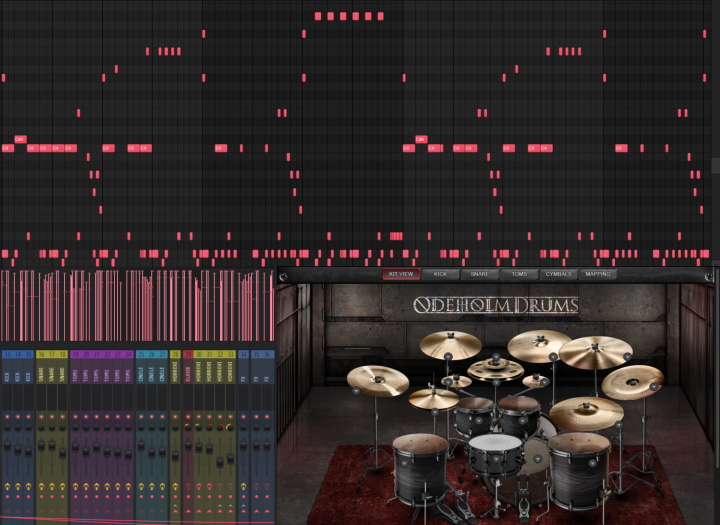Screen dimensions: 720x525
Task: Mute mixer track 34 FX
Action: click(x=243, y=417)
